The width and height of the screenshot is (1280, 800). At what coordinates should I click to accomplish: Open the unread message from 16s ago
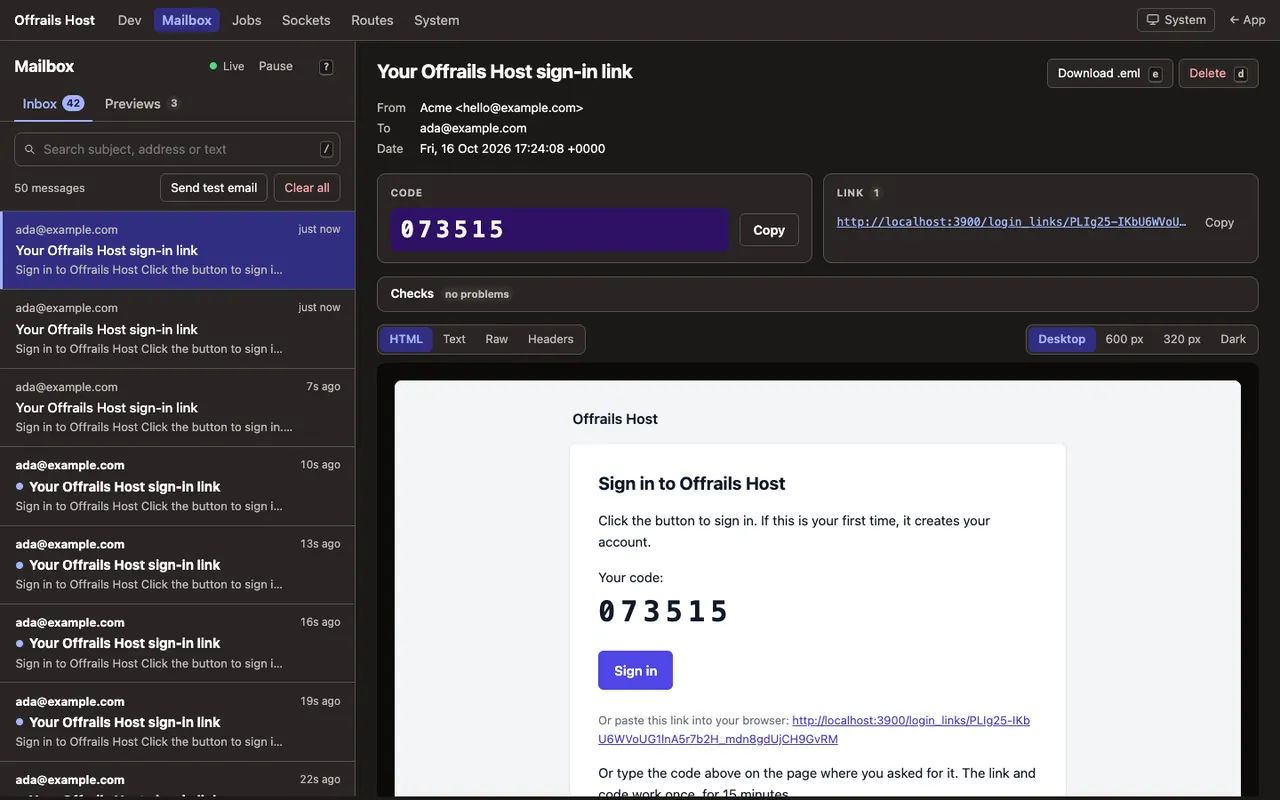coord(177,643)
